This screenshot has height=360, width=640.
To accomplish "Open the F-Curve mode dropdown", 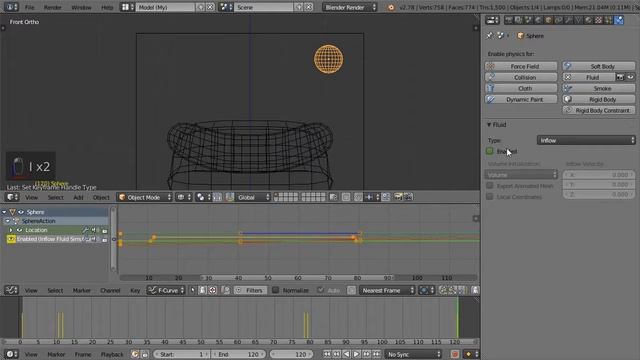I will tap(166, 290).
